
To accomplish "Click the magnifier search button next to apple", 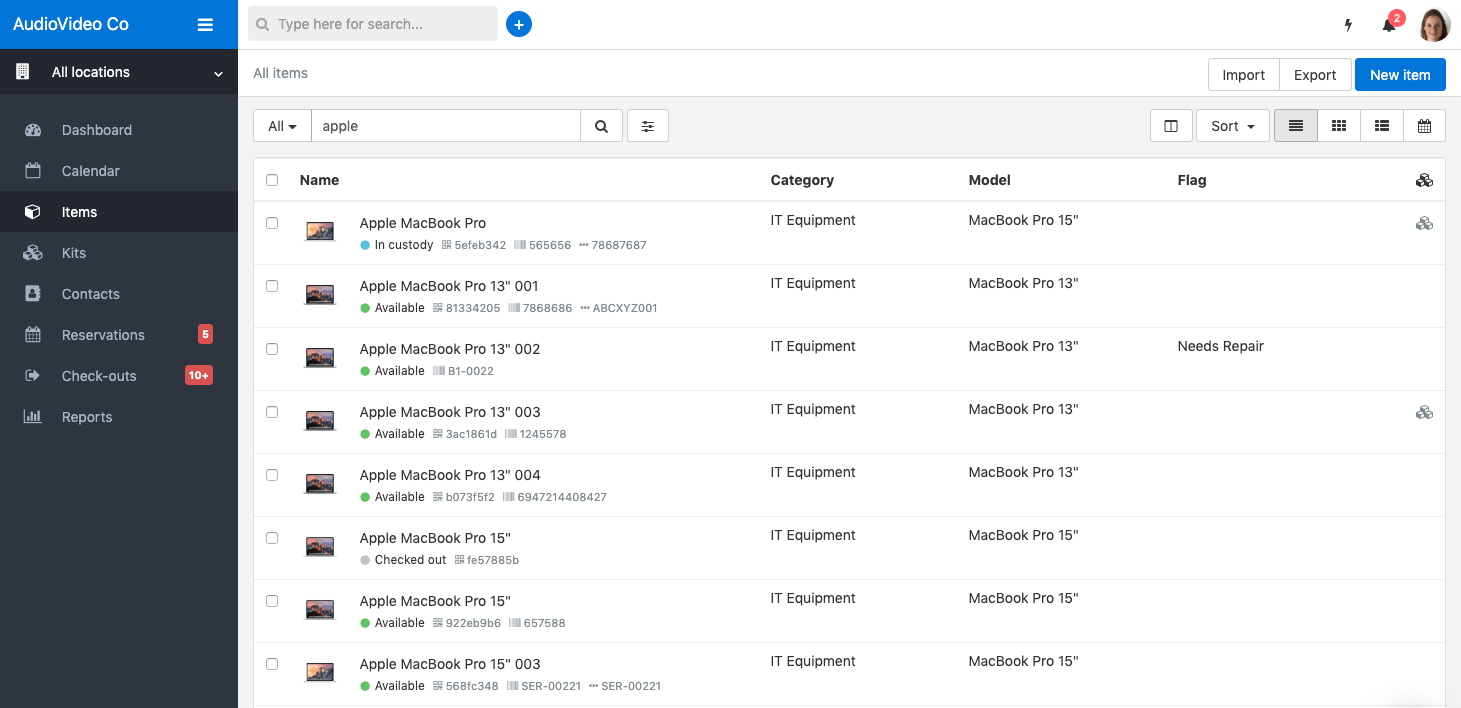I will pyautogui.click(x=601, y=126).
